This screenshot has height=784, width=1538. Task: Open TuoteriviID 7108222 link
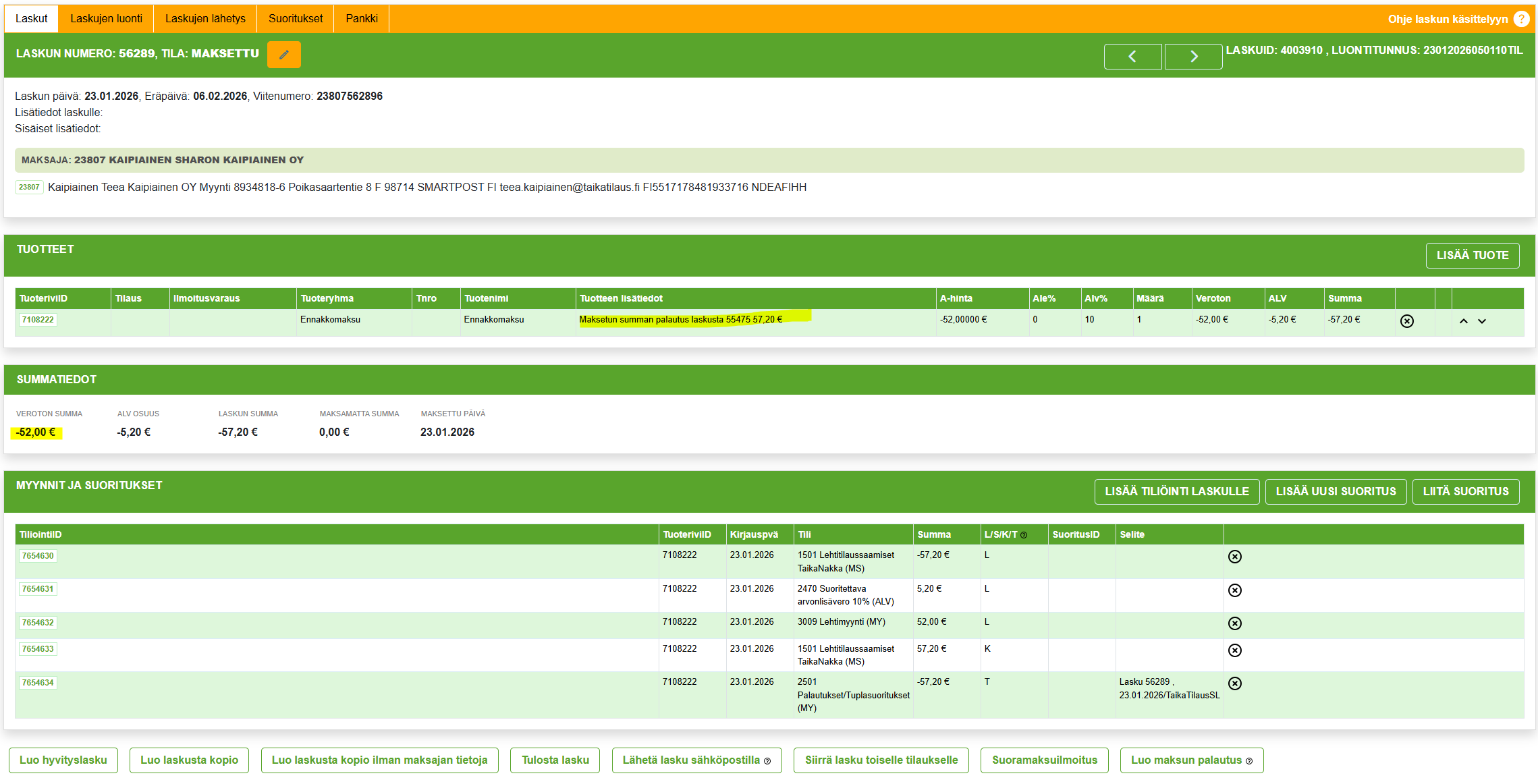tap(38, 320)
